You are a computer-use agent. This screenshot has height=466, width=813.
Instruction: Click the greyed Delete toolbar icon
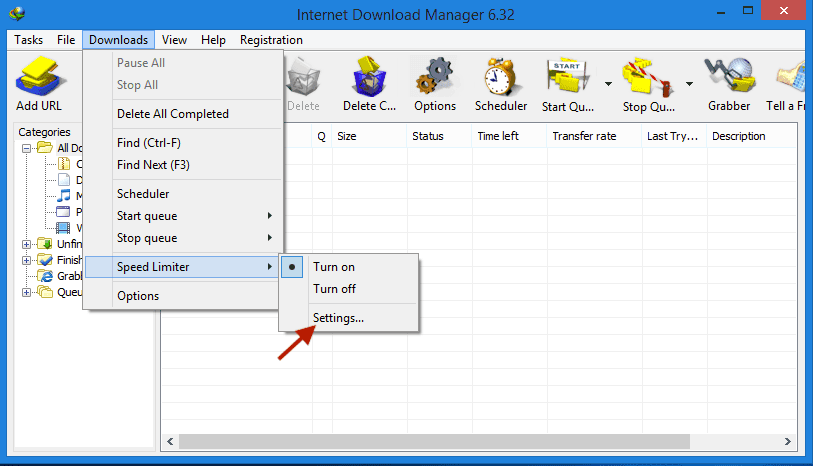303,78
